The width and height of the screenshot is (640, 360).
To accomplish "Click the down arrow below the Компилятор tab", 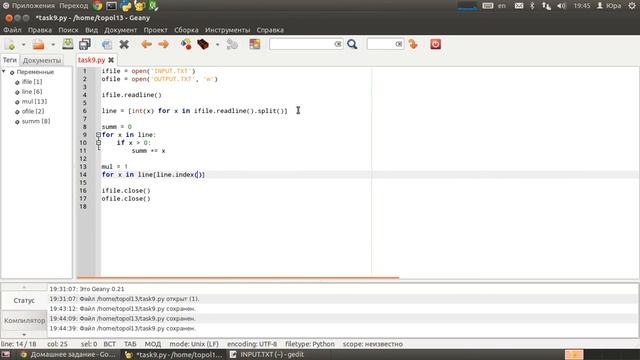I will point(24,334).
